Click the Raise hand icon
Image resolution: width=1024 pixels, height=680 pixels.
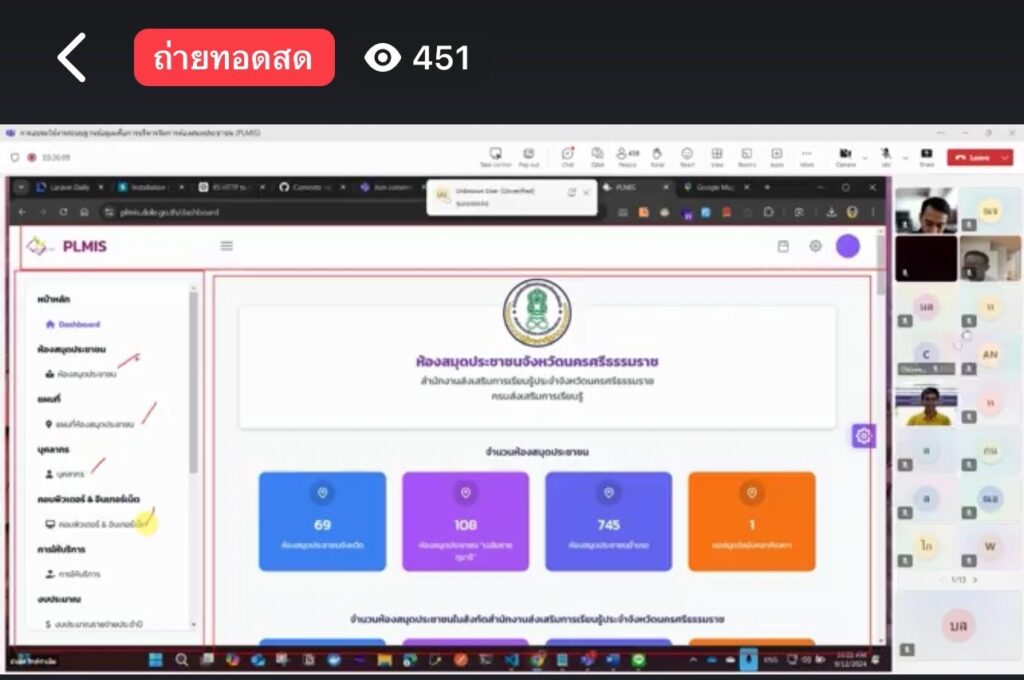point(657,156)
